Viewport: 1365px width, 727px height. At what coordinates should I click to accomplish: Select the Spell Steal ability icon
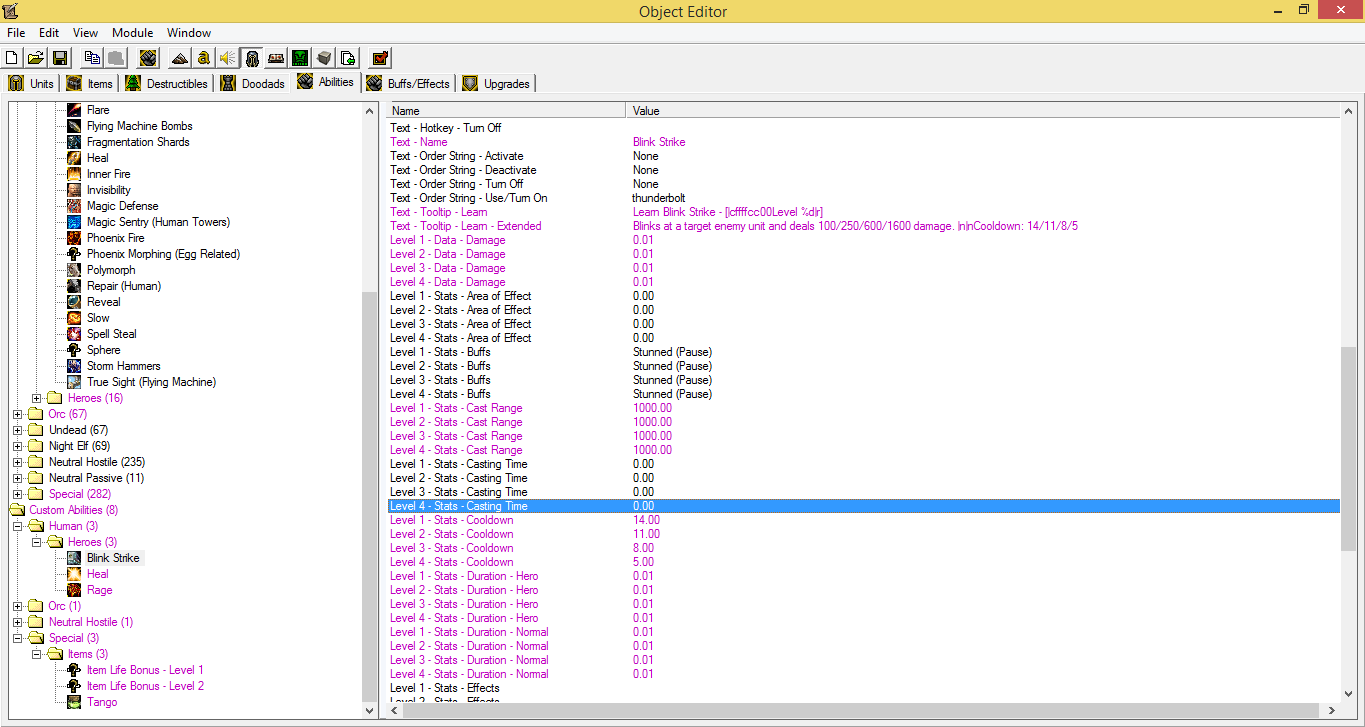[x=74, y=334]
